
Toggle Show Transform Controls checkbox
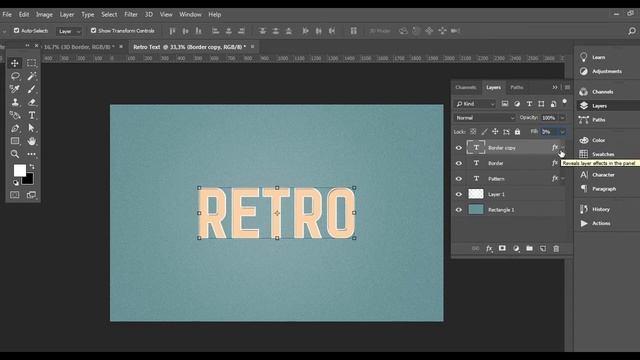tap(93, 31)
